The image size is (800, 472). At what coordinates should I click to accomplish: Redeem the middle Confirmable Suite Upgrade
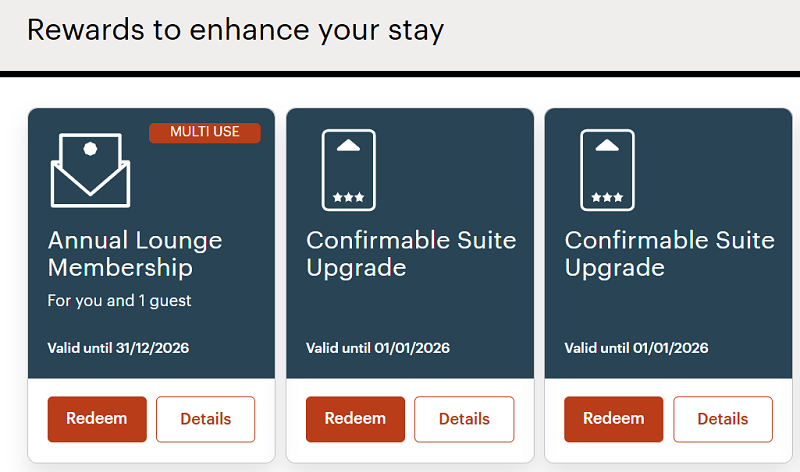355,419
